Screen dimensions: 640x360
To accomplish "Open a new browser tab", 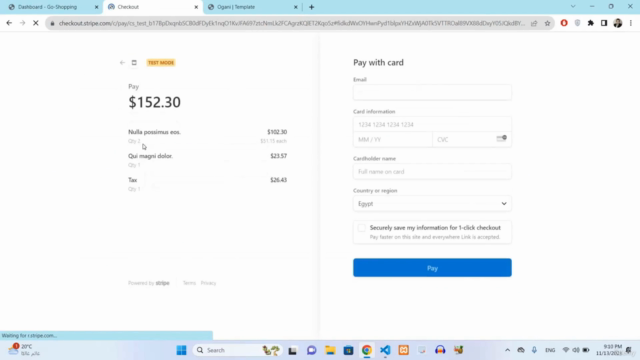I will (x=311, y=7).
